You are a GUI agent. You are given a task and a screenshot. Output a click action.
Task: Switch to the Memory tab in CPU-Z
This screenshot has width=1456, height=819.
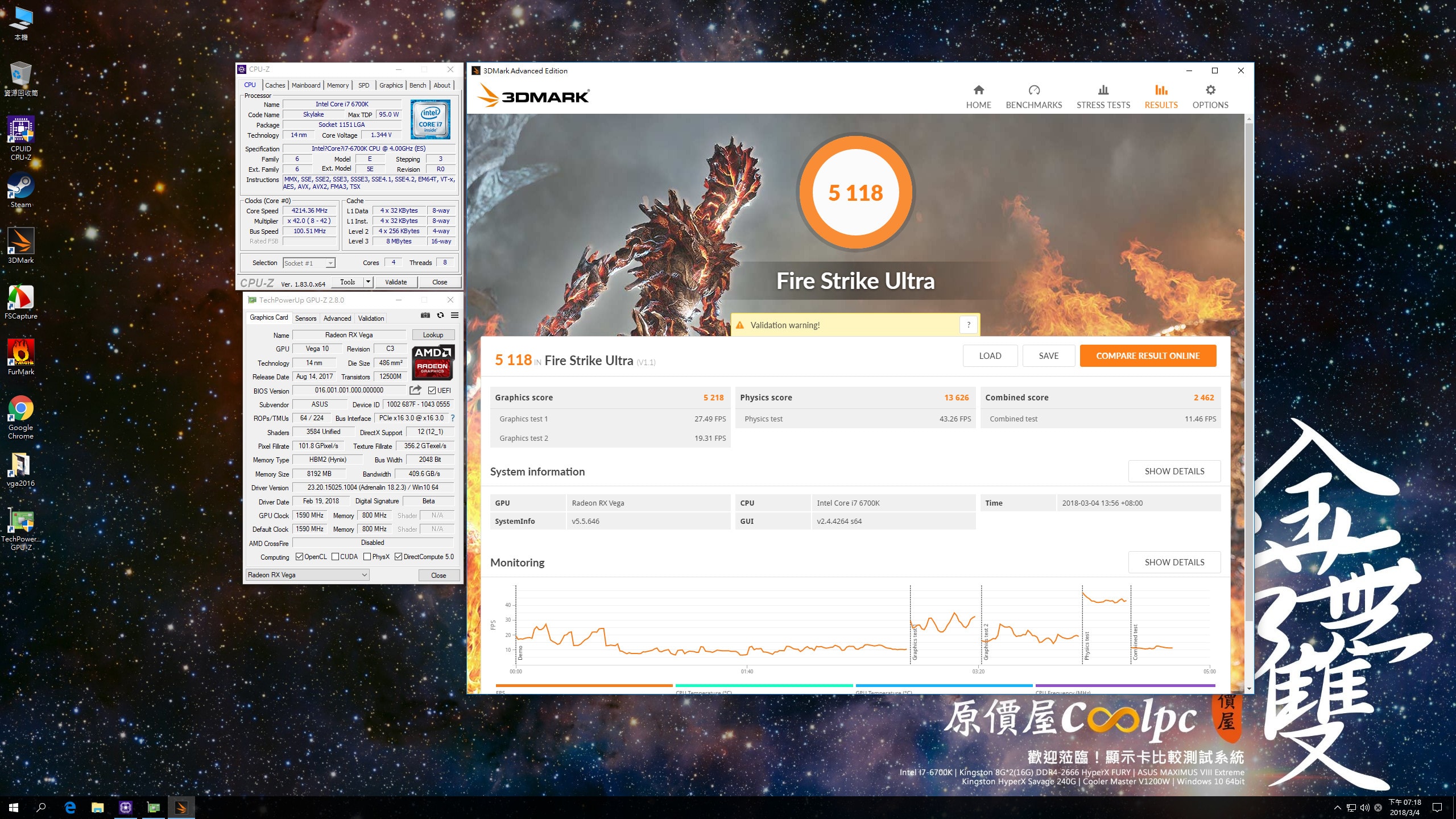coord(338,85)
